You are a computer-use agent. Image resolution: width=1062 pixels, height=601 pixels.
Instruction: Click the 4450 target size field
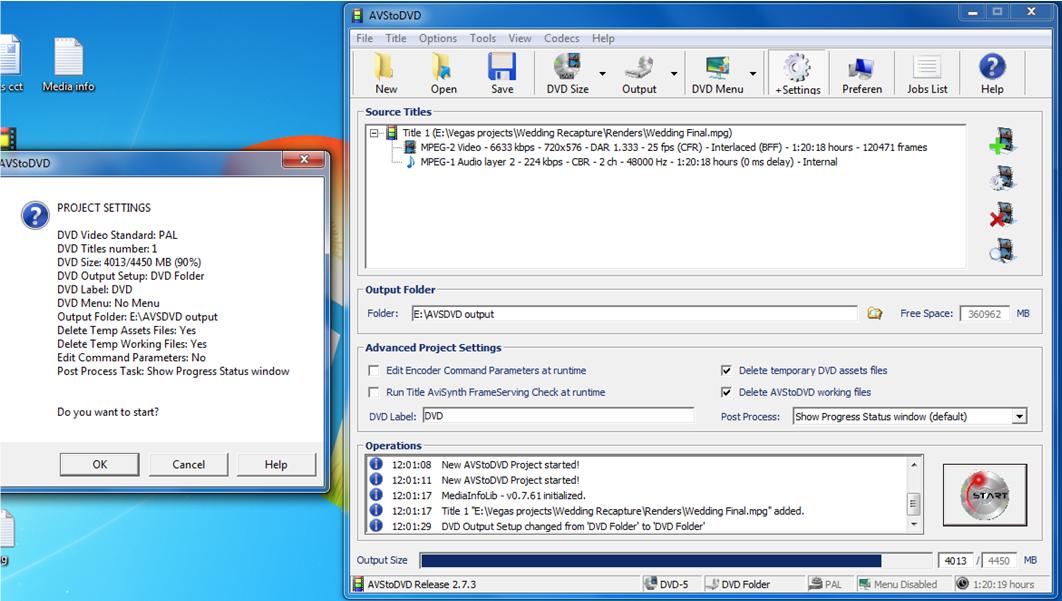point(998,560)
